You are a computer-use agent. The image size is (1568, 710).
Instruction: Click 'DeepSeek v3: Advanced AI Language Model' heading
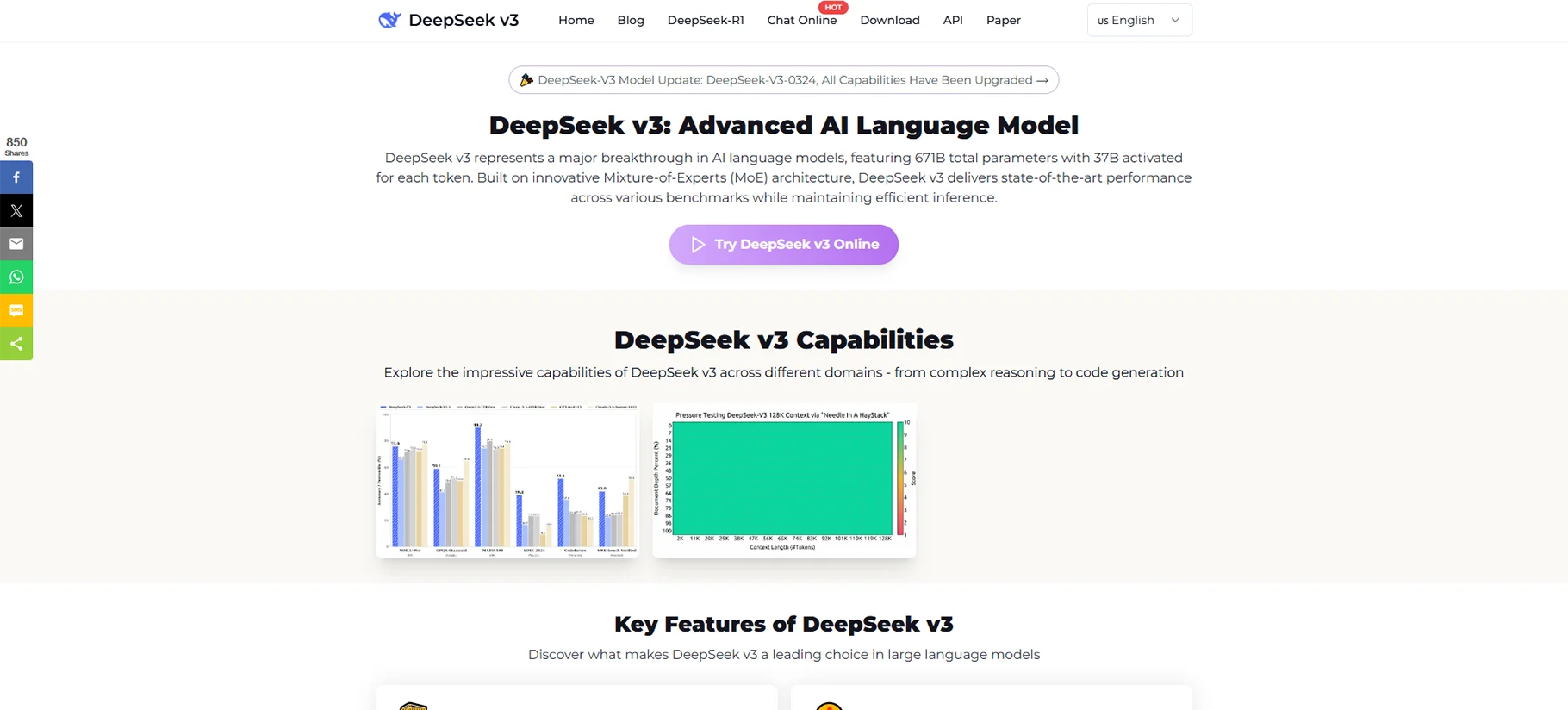pyautogui.click(x=784, y=125)
